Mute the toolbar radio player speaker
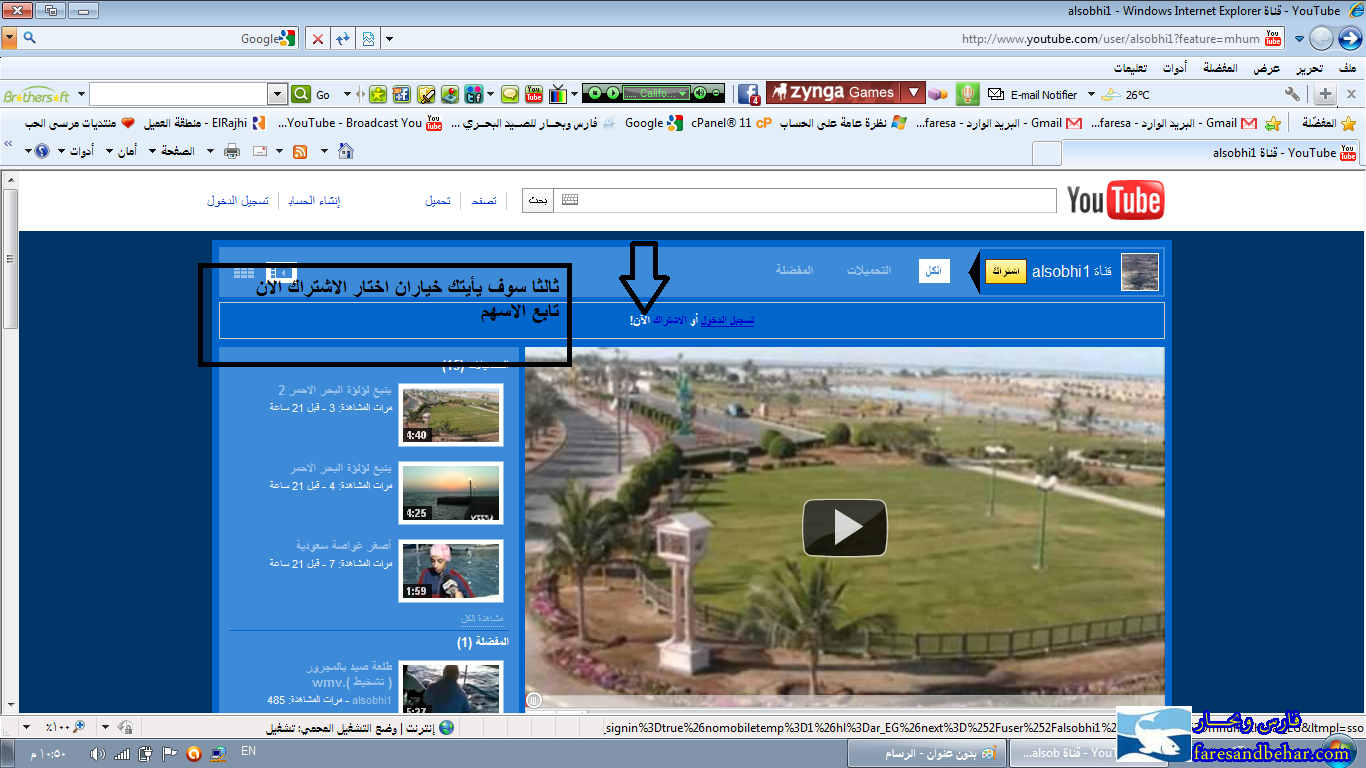 701,93
